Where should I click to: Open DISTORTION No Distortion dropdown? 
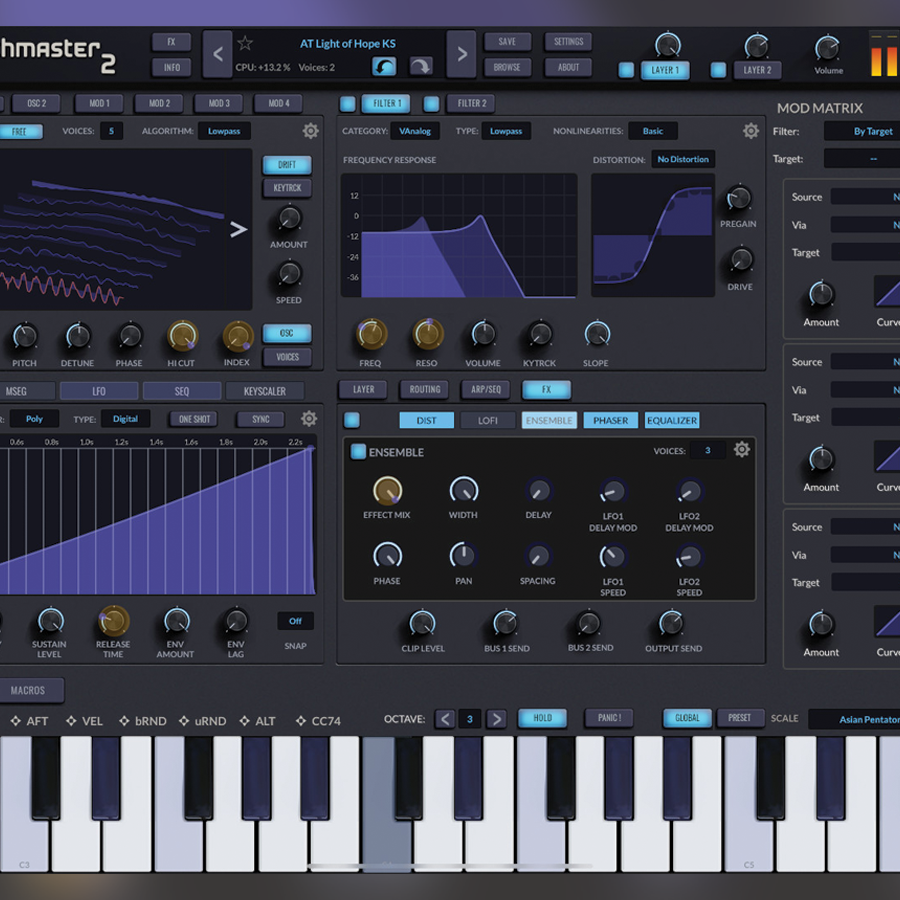683,160
